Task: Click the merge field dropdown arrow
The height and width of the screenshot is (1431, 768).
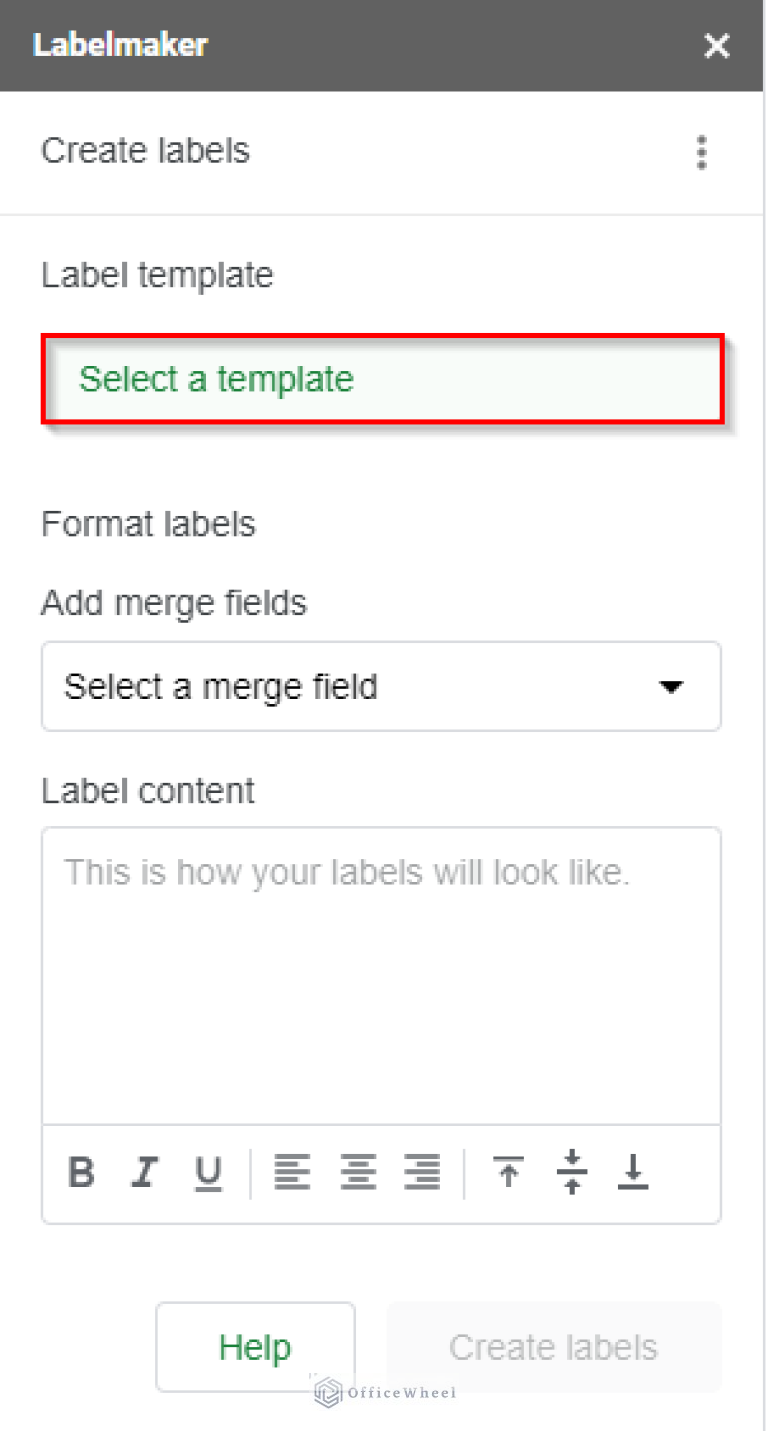Action: click(671, 687)
